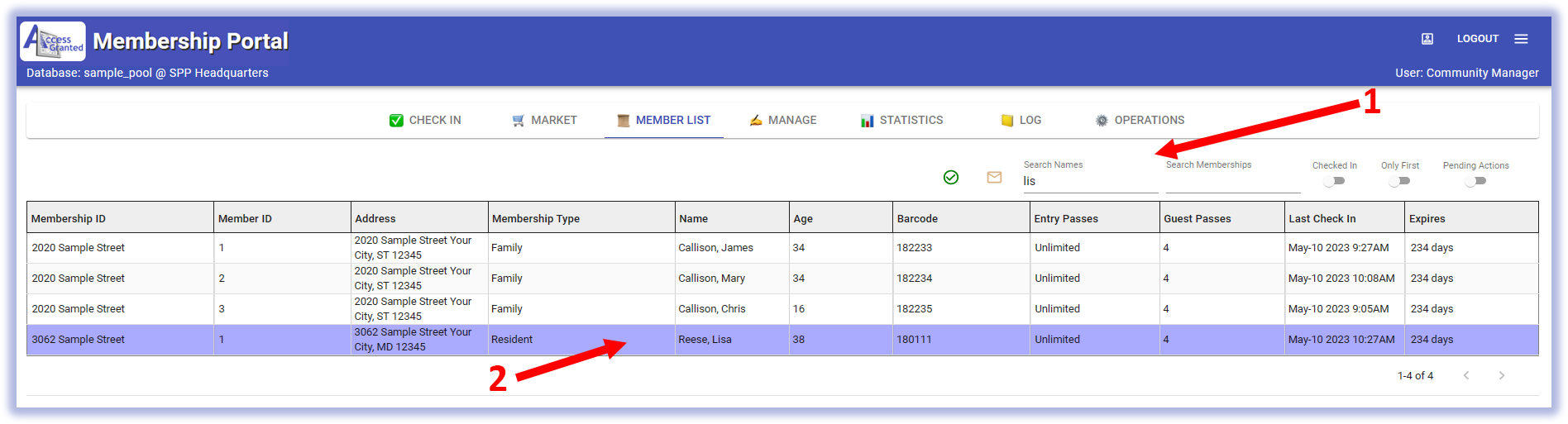Go to previous page of results
This screenshot has height=424, width=1568.
(1465, 375)
